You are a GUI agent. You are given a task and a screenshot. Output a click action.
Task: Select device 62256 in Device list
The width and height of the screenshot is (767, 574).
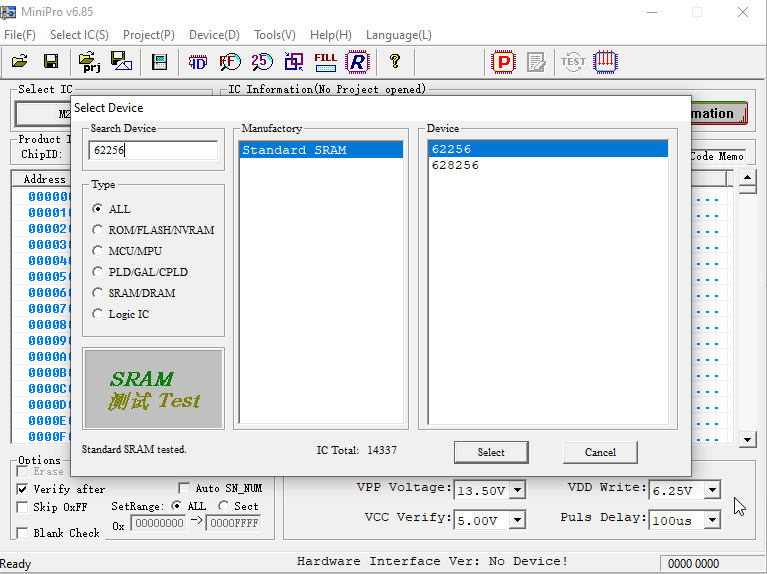[548, 149]
